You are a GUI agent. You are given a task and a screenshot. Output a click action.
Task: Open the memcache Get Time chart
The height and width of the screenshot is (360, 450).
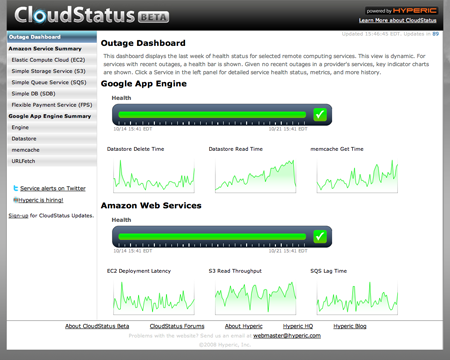point(357,175)
